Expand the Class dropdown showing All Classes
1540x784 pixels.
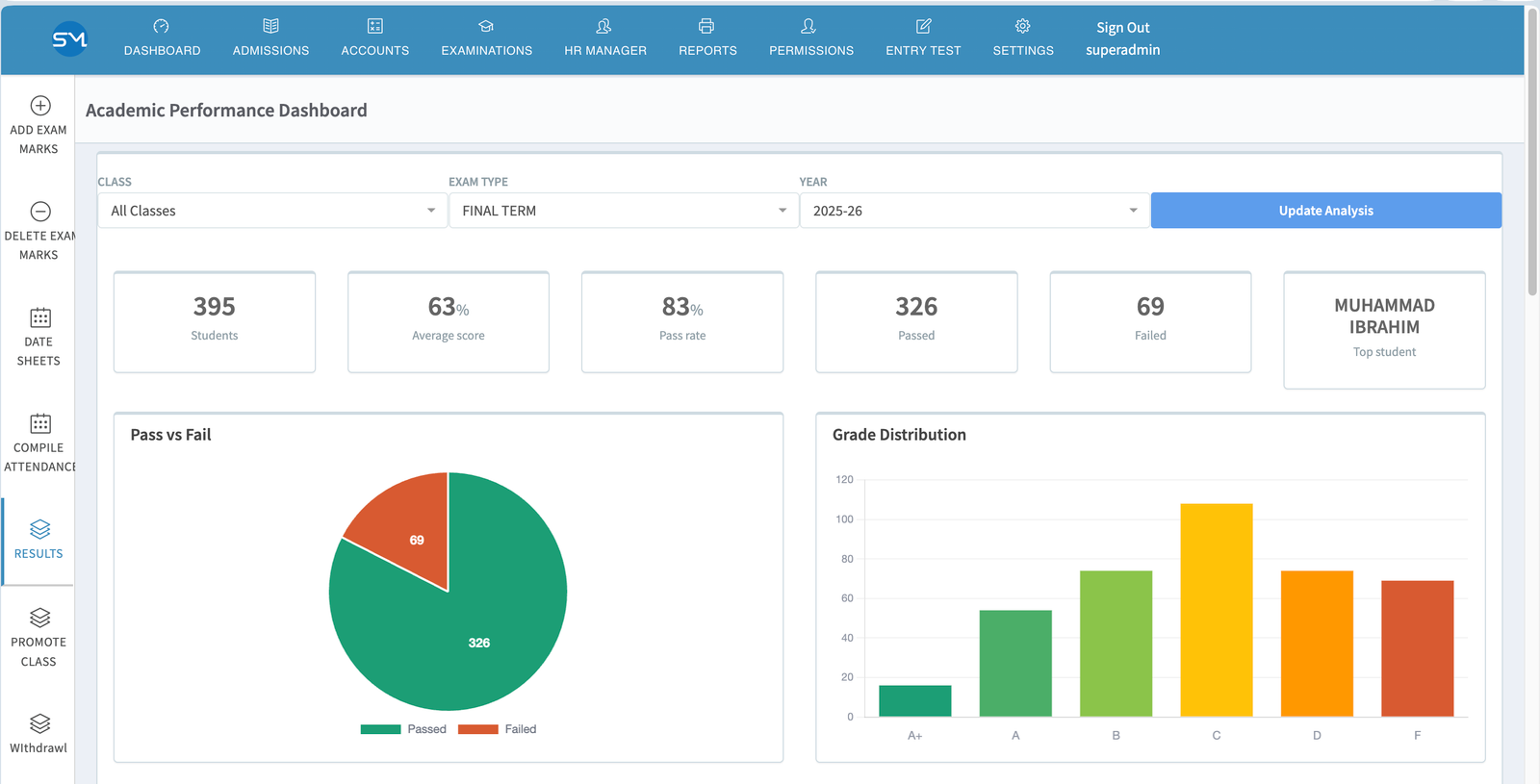pos(273,211)
